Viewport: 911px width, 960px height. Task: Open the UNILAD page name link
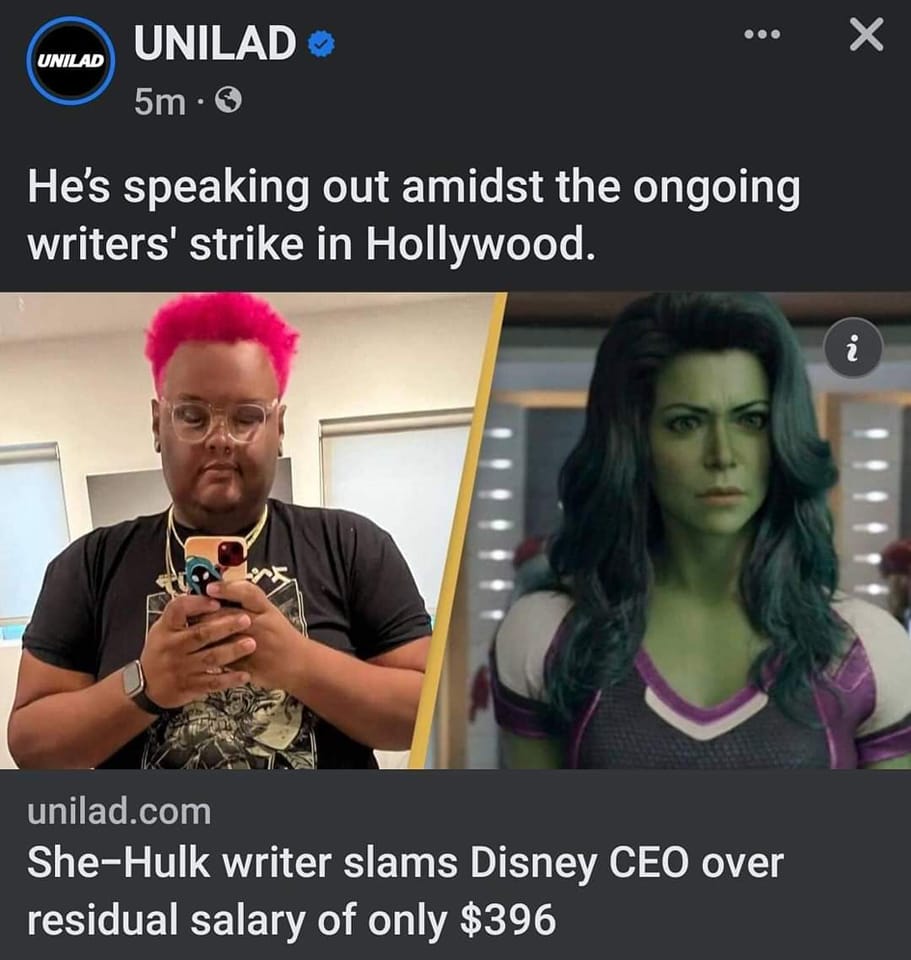pos(214,43)
